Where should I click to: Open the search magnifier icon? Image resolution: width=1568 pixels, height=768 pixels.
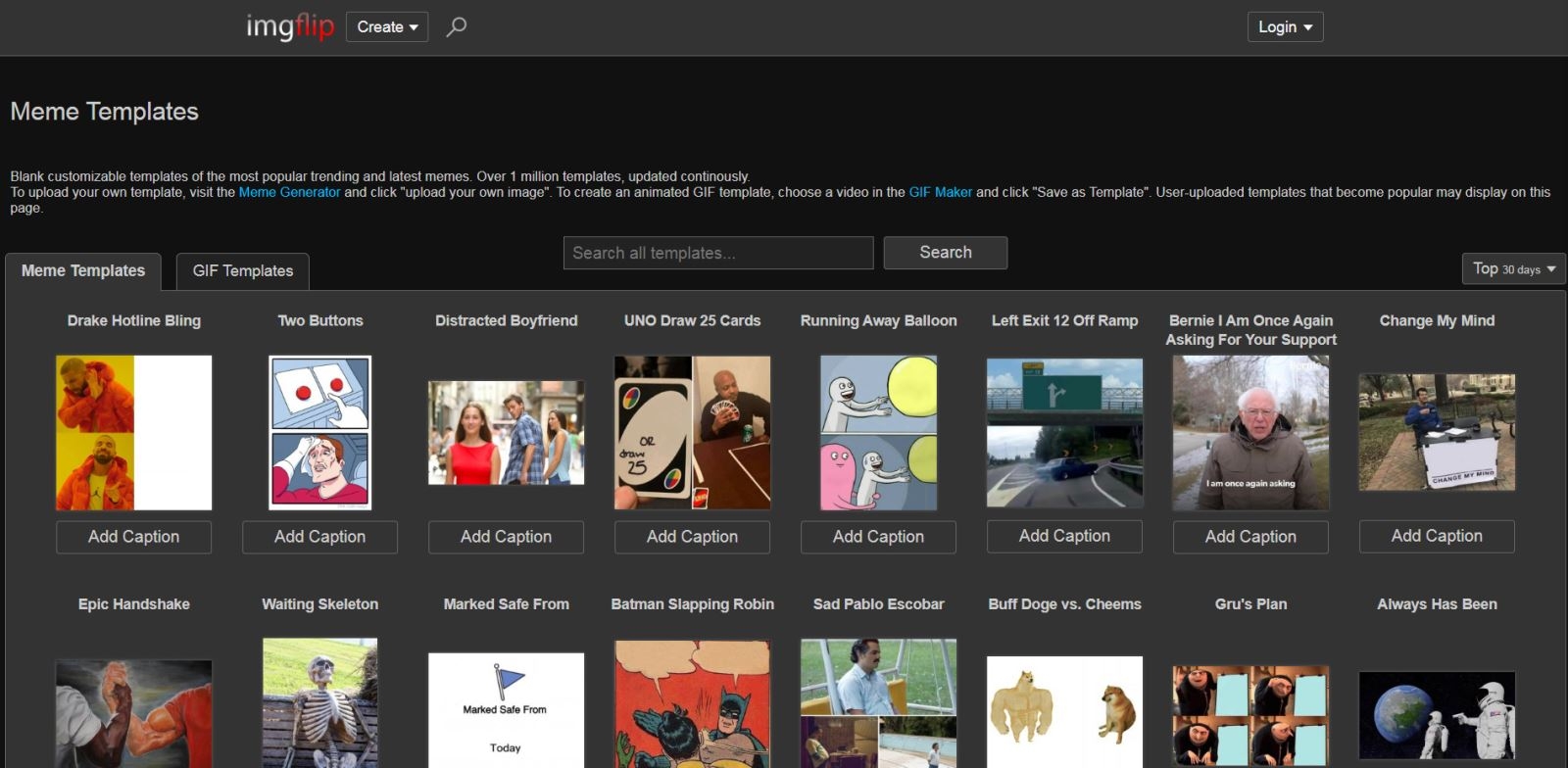[x=456, y=26]
